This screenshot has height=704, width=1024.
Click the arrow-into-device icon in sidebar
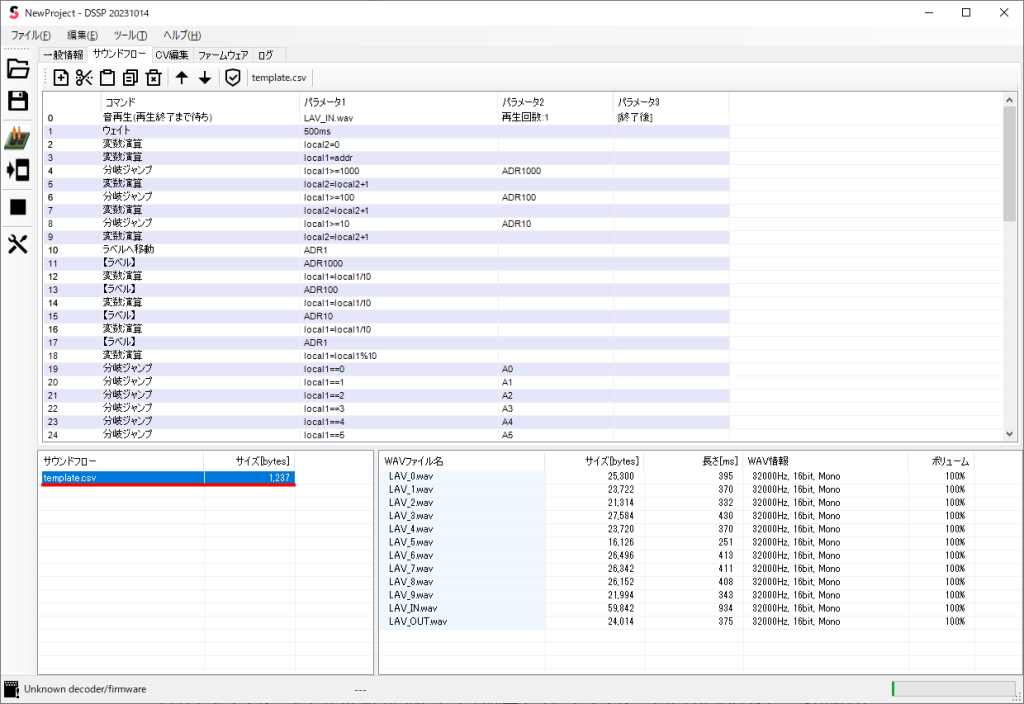click(17, 170)
